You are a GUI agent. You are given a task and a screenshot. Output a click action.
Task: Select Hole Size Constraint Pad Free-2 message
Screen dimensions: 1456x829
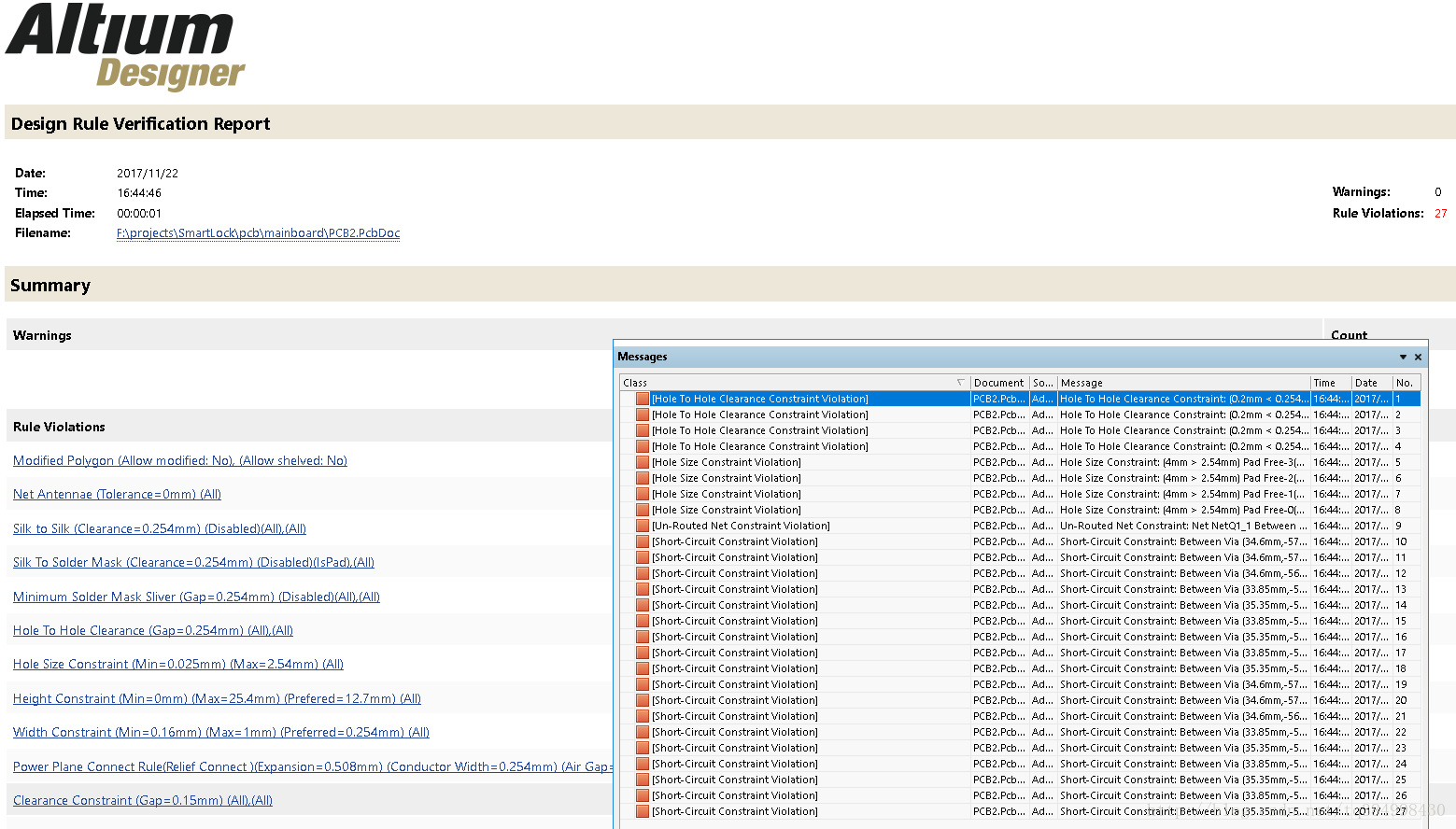tap(1182, 478)
